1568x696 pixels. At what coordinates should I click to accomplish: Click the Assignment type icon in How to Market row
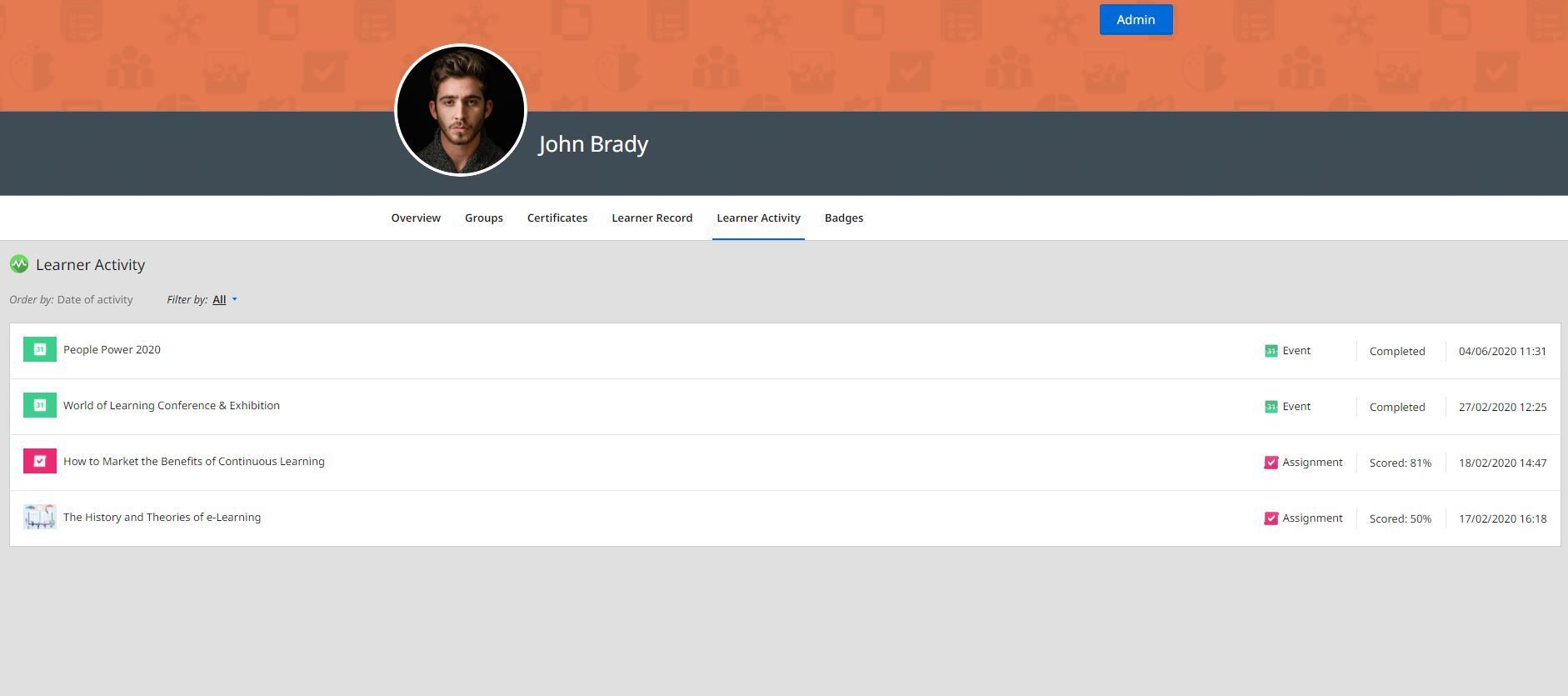[1271, 463]
